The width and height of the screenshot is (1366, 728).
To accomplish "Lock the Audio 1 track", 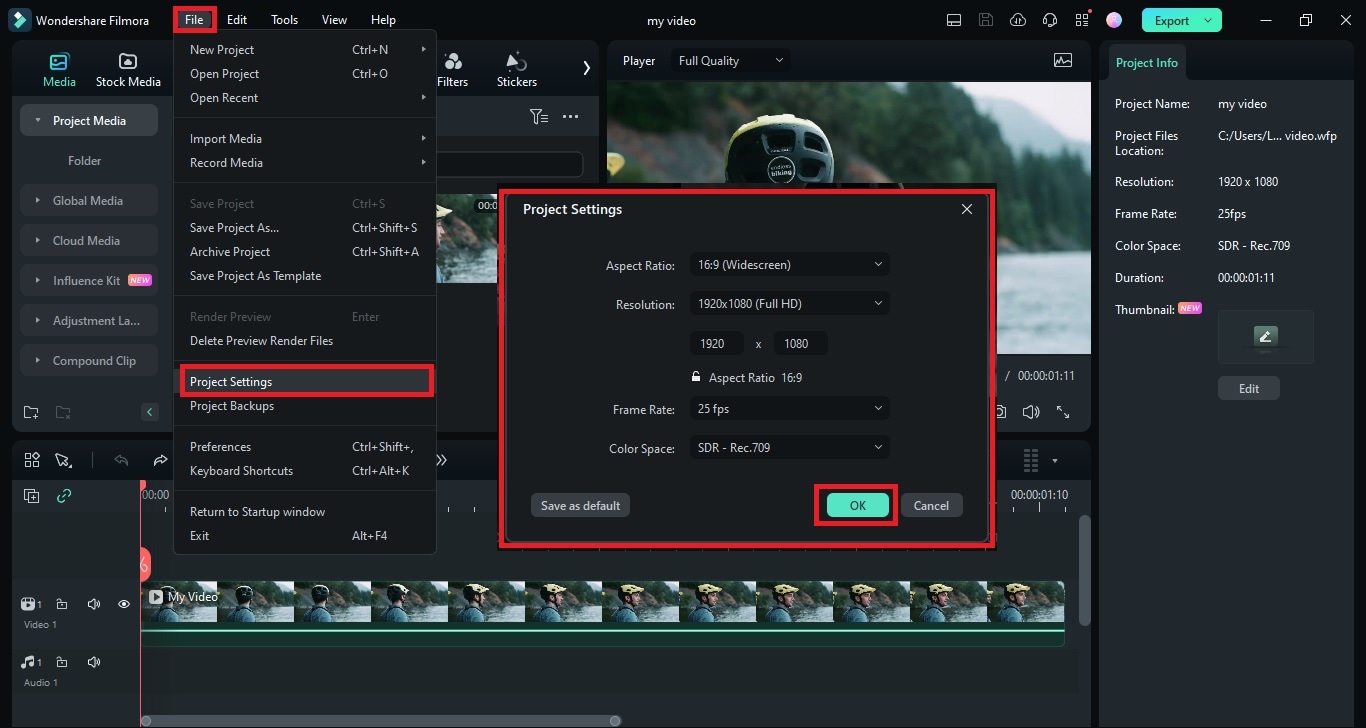I will click(x=62, y=662).
